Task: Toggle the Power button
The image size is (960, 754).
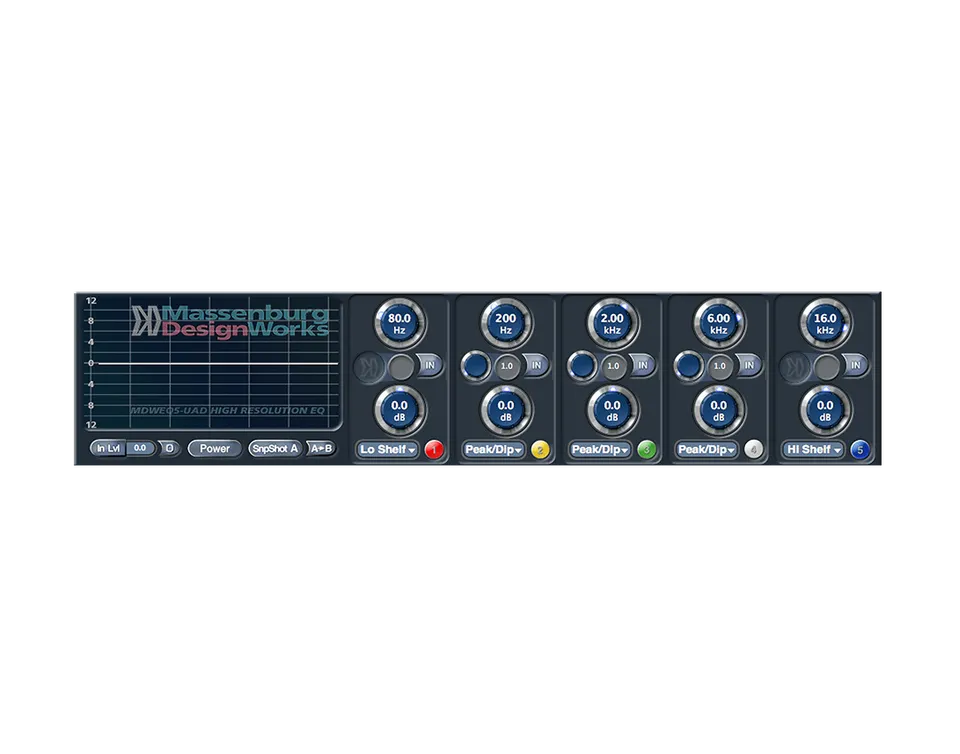Action: click(215, 449)
